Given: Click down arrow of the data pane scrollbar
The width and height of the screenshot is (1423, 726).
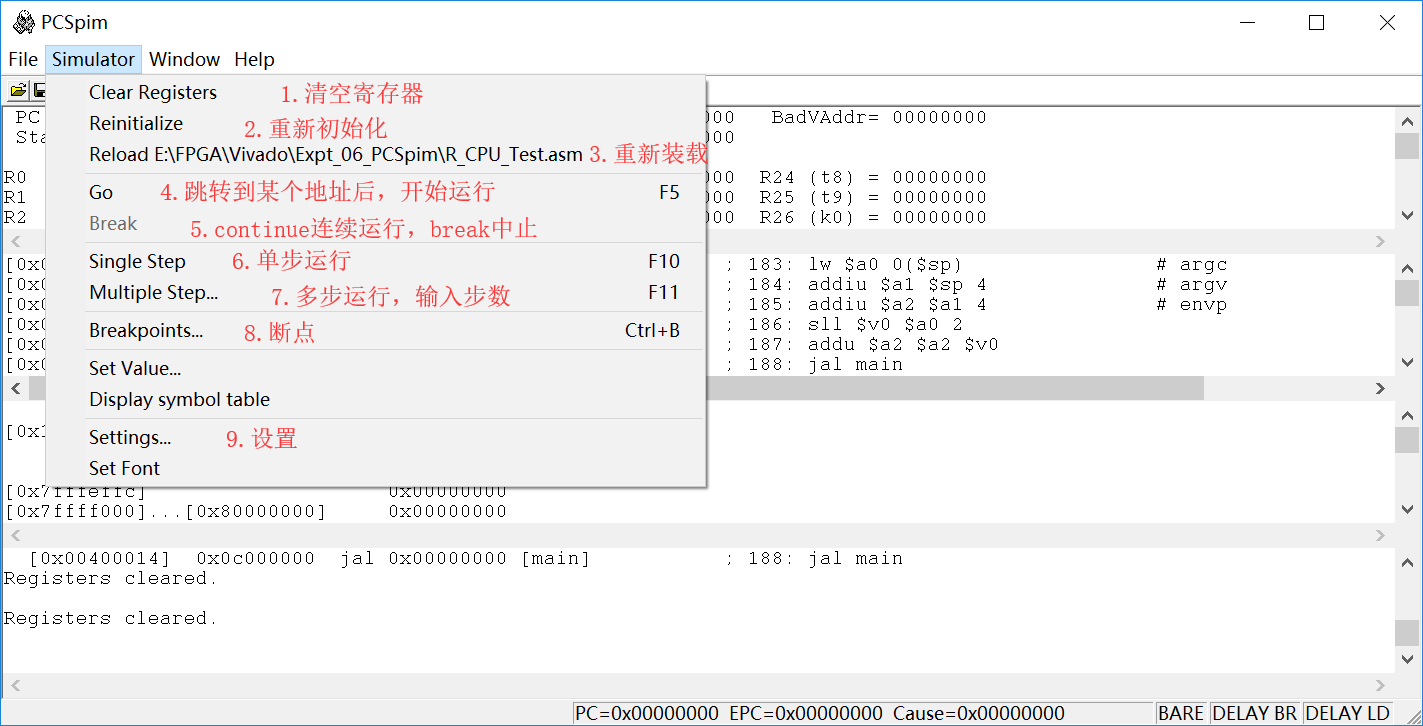Looking at the screenshot, I should (x=1406, y=510).
